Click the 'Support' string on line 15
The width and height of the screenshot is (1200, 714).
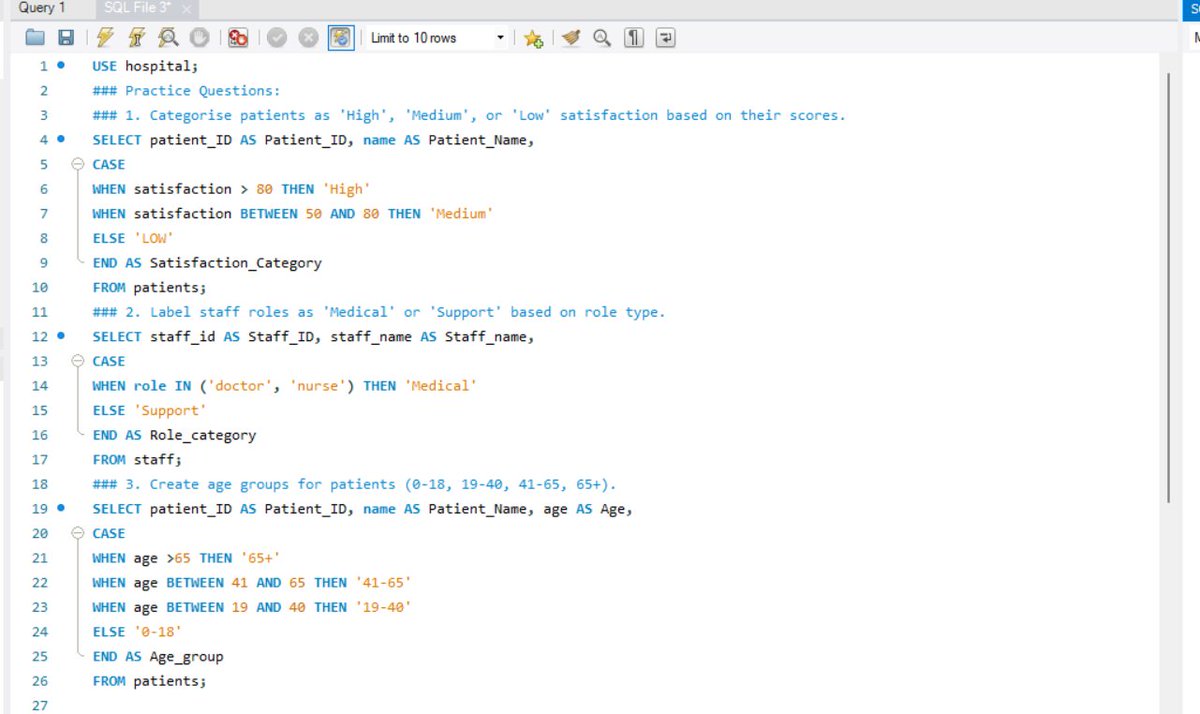(x=170, y=411)
